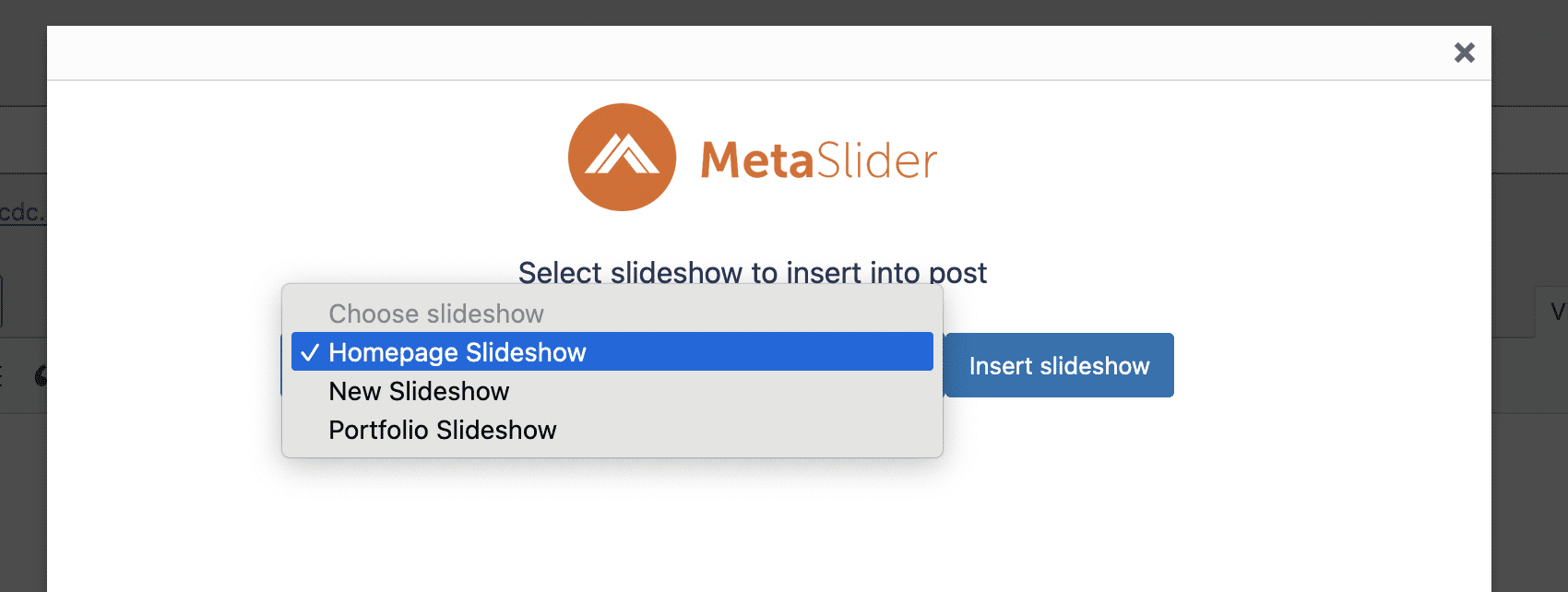1568x592 pixels.
Task: Click the checkmark beside Homepage Slideshow
Action: 310,352
